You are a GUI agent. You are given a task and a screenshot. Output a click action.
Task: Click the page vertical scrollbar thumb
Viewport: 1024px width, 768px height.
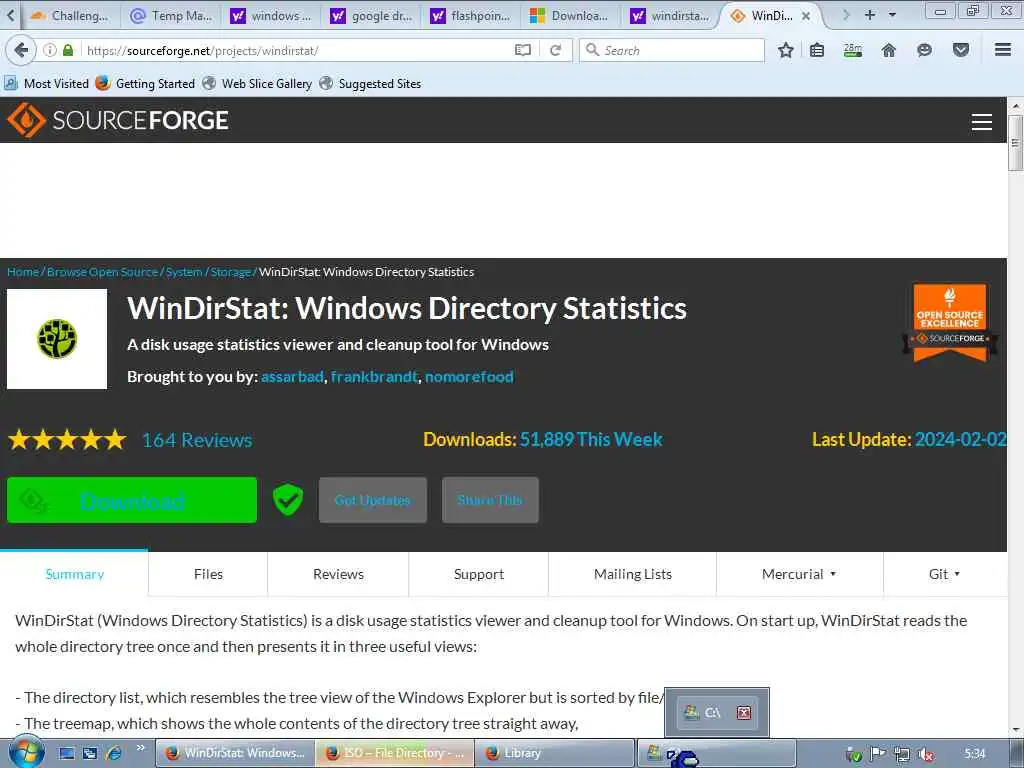click(1015, 144)
